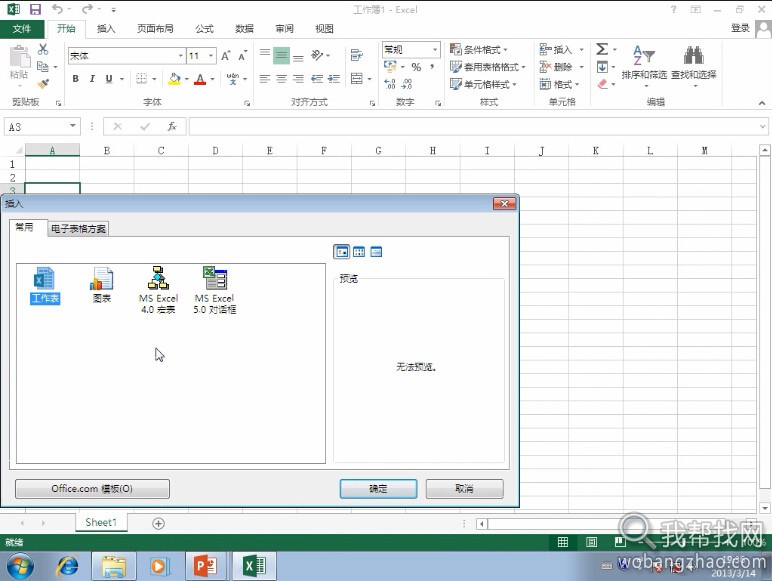Toggle top vertical alignment
Viewport: 772px width, 581px height.
tap(265, 53)
